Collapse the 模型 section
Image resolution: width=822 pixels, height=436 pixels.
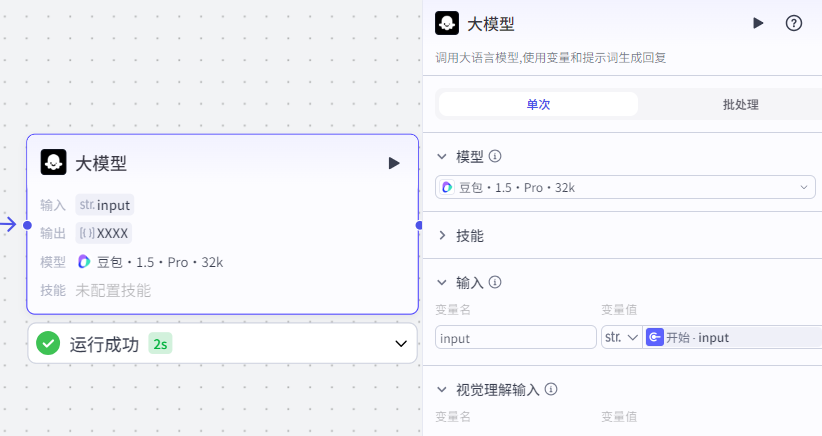(442, 156)
